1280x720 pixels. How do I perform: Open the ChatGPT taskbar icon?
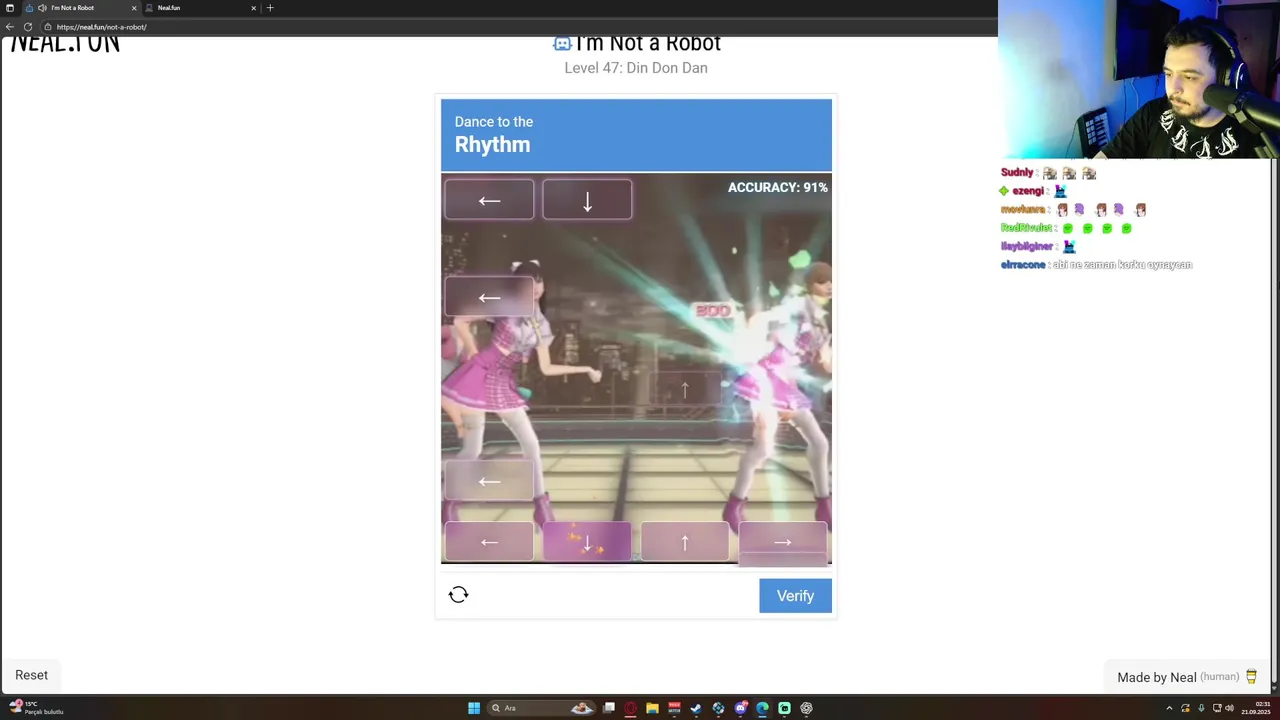coord(806,708)
